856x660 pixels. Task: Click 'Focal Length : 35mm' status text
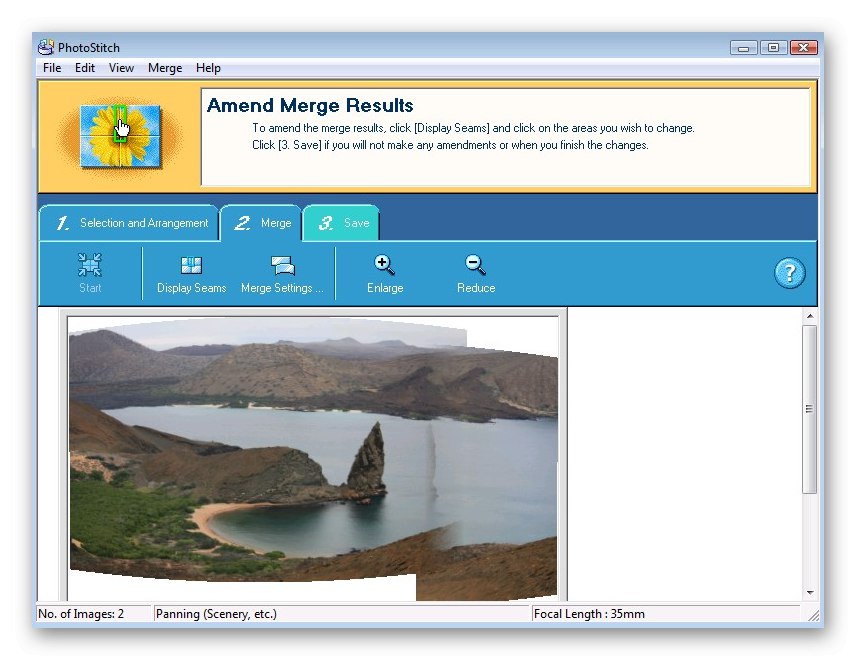[x=589, y=614]
